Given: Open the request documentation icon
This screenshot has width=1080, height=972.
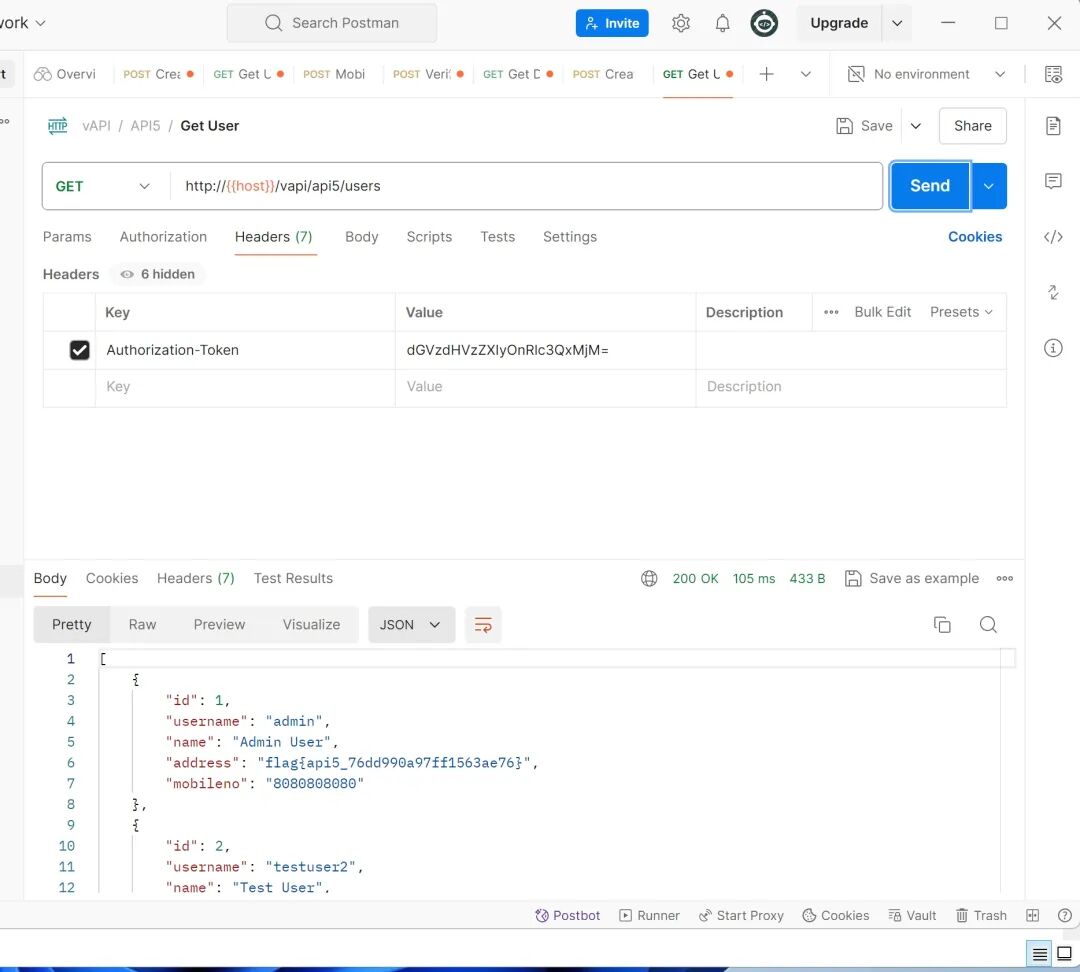Looking at the screenshot, I should pos(1053,126).
